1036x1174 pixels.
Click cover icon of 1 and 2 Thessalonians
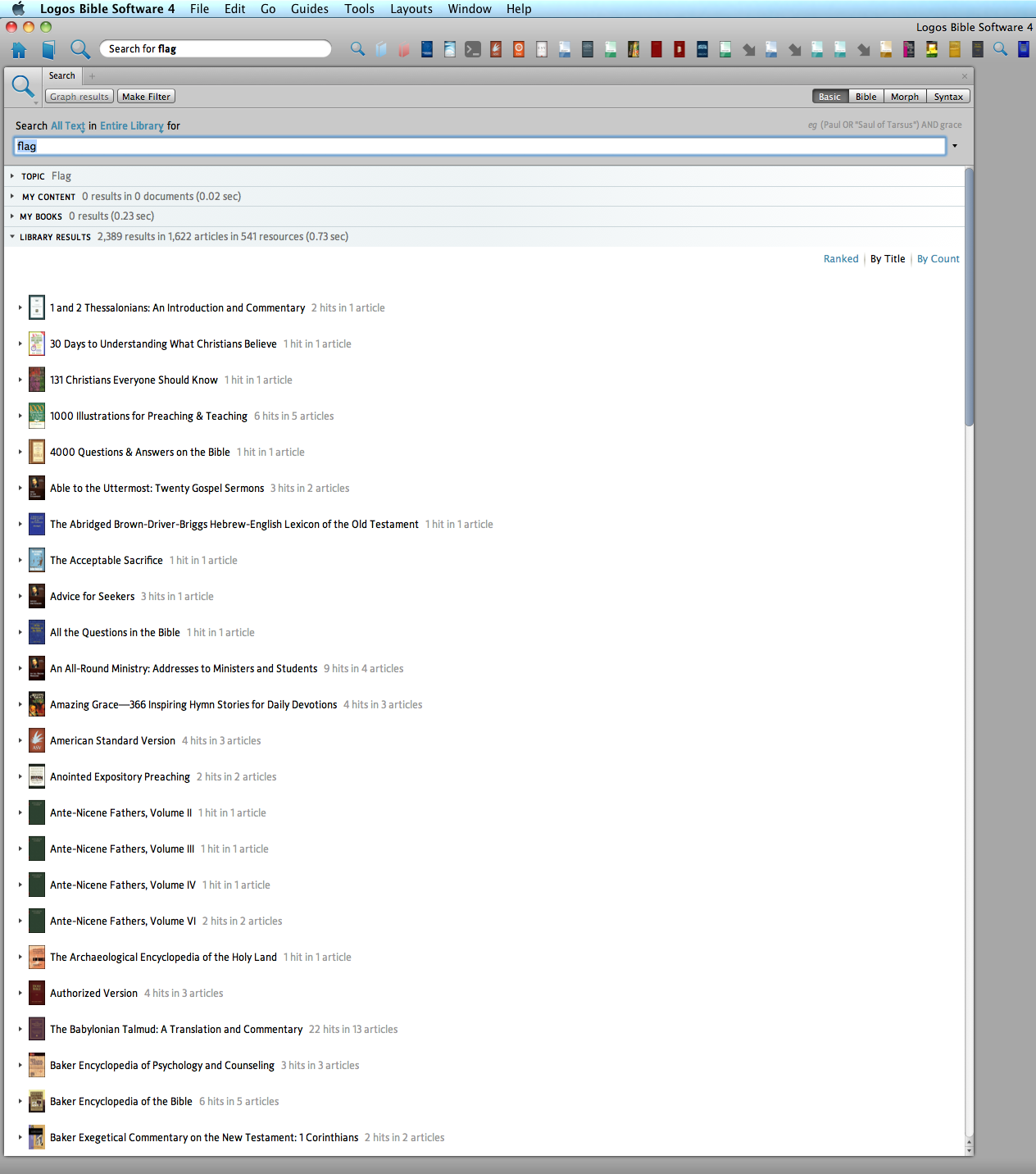coord(37,307)
